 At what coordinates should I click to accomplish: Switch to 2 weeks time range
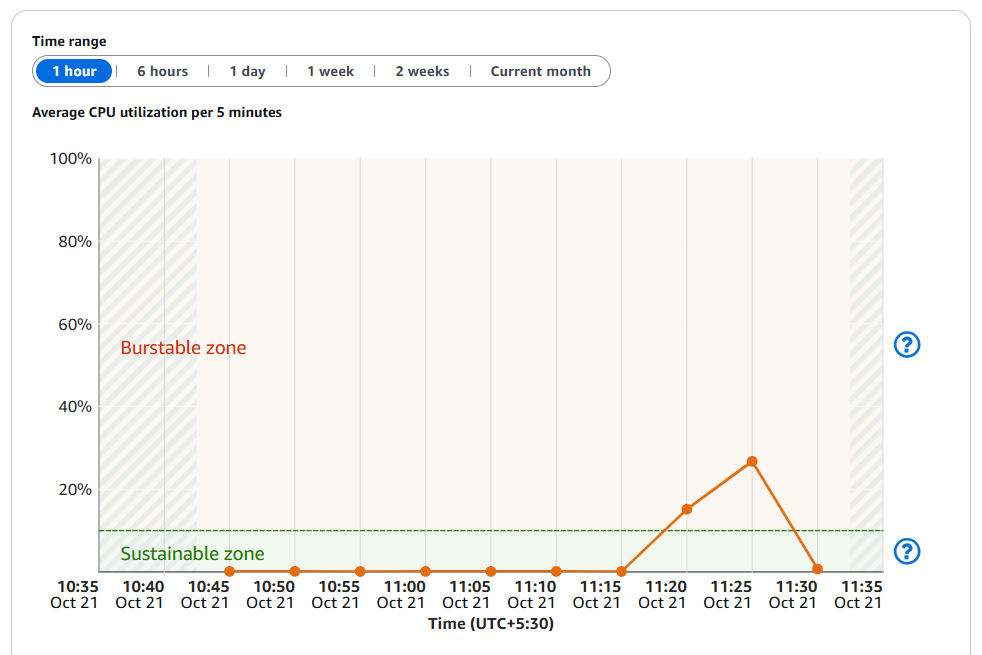pyautogui.click(x=422, y=72)
